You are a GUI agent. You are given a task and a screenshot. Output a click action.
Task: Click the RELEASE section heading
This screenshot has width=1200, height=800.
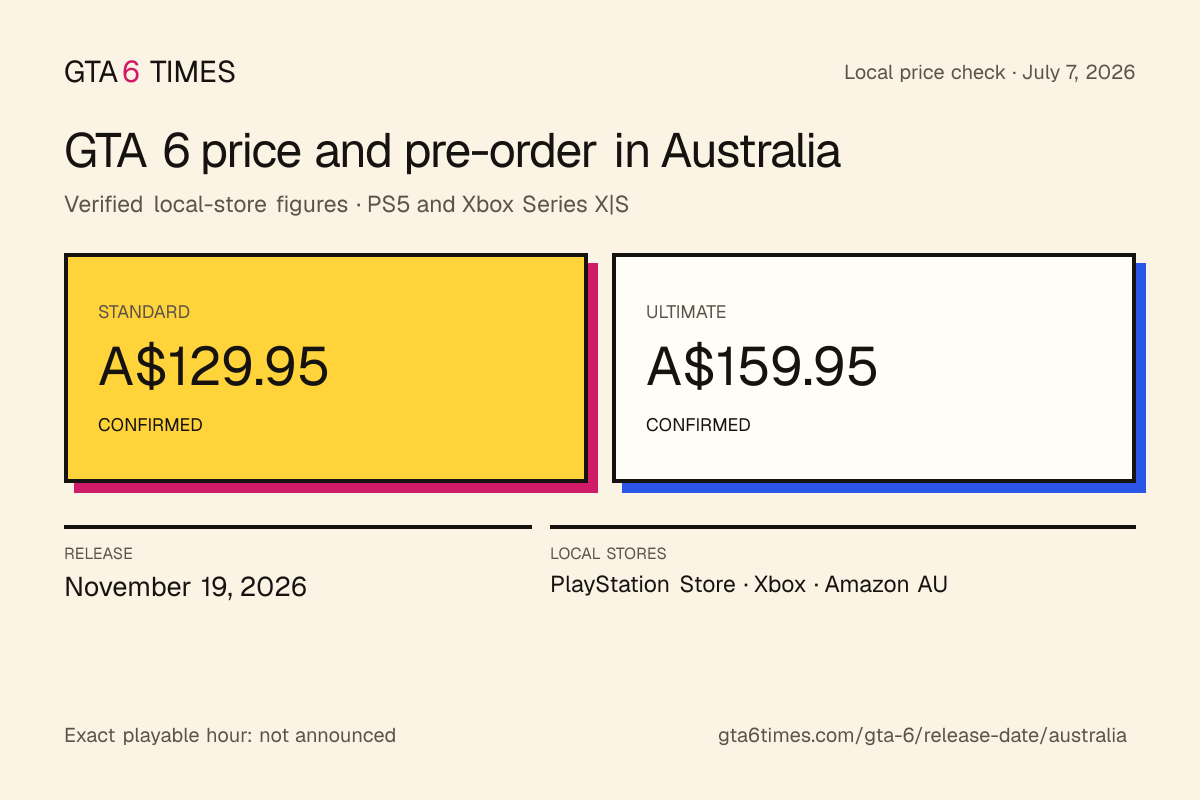pos(98,553)
